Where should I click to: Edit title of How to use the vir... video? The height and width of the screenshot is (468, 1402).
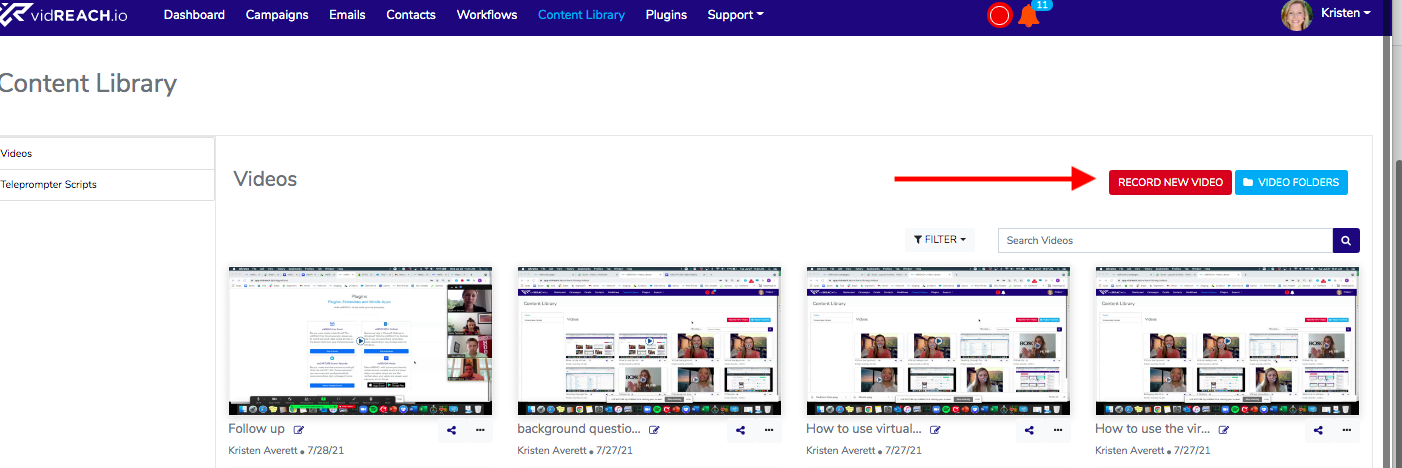point(1224,430)
